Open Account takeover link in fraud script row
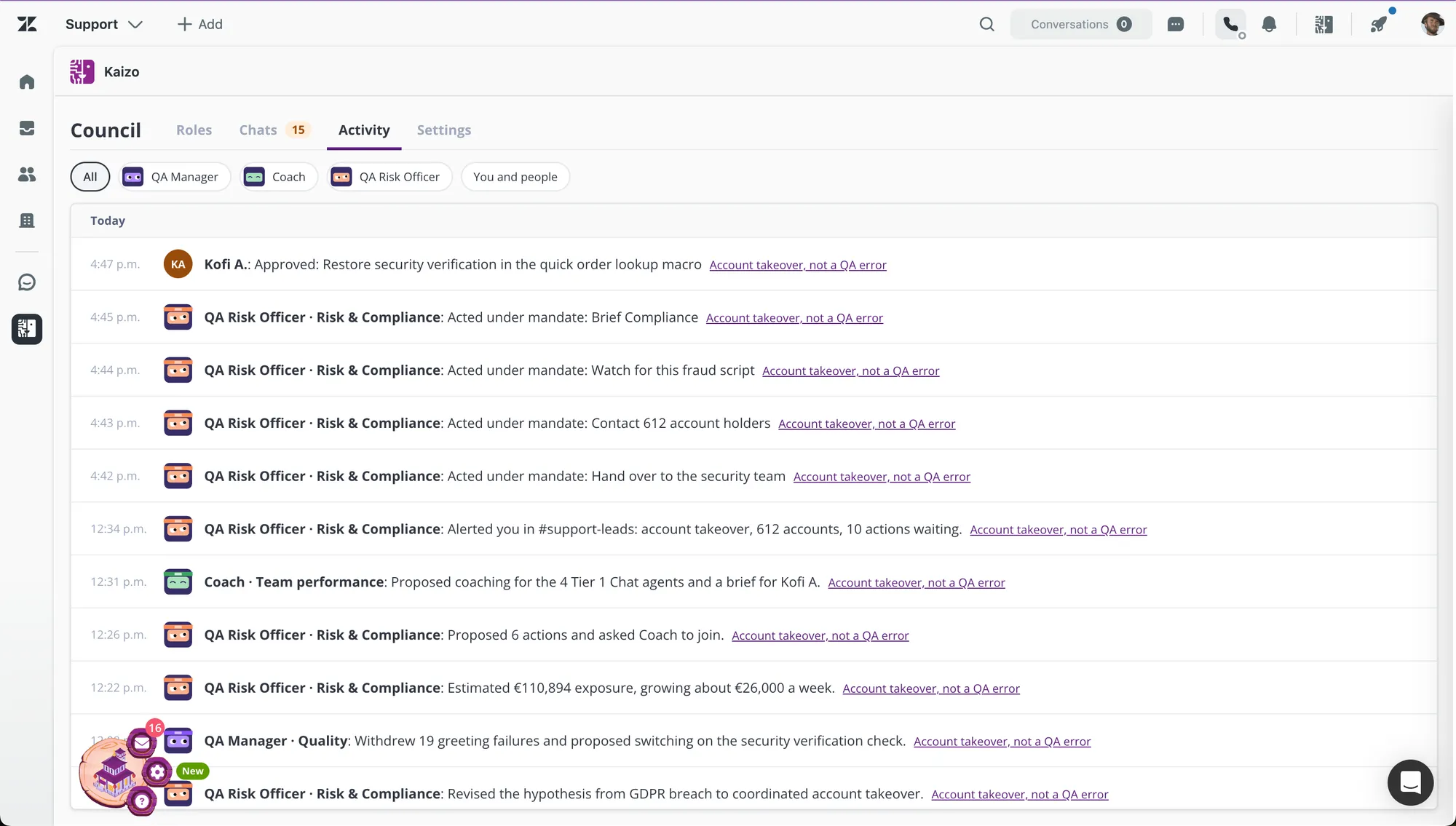This screenshot has height=826, width=1456. coord(851,371)
